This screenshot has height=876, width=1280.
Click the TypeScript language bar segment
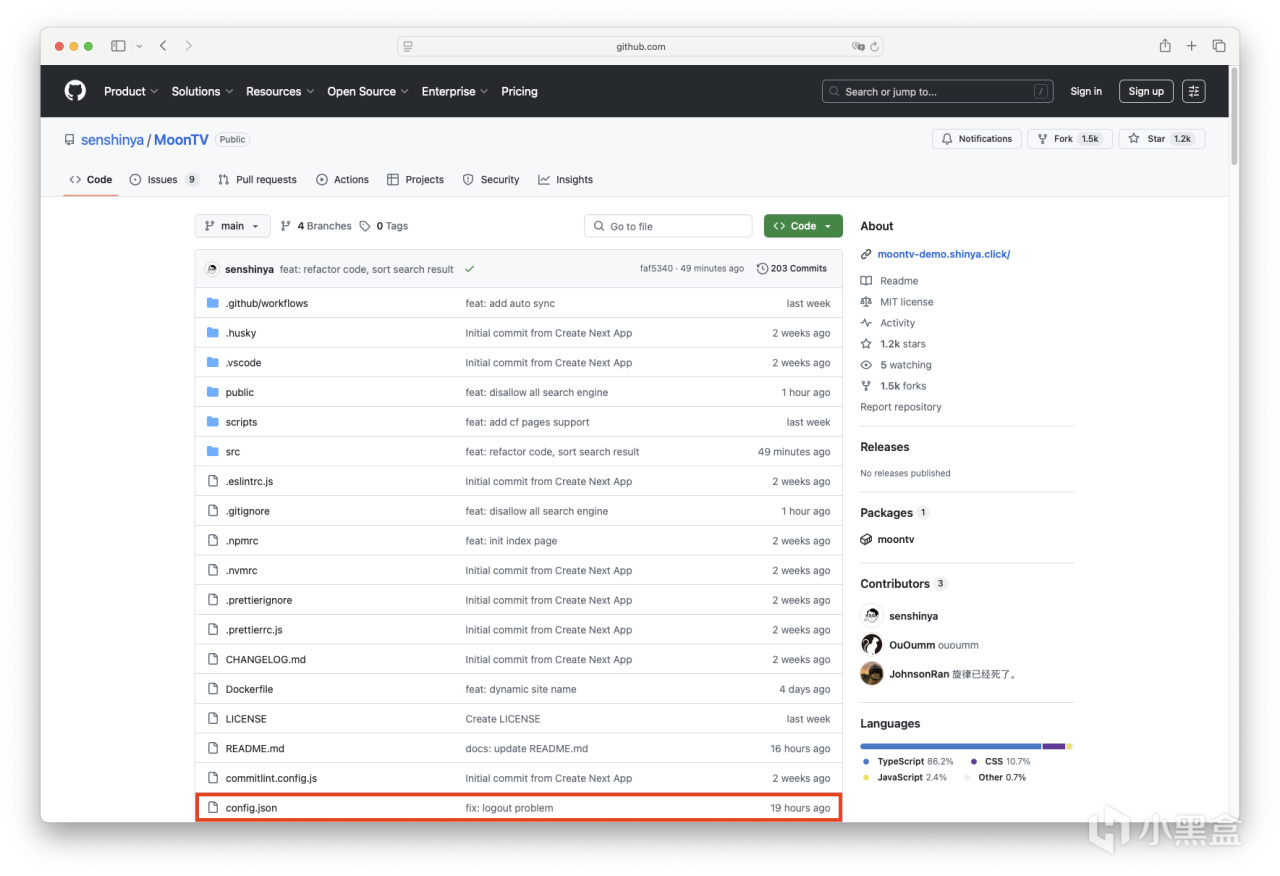click(x=950, y=746)
